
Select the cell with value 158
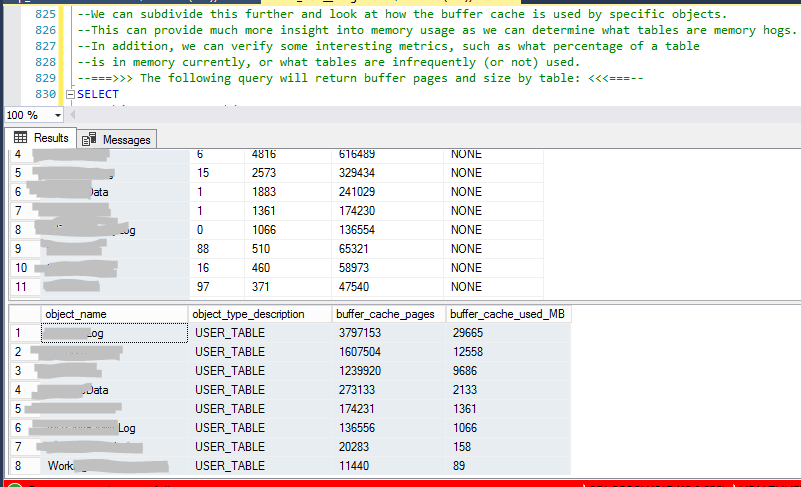tap(508, 447)
